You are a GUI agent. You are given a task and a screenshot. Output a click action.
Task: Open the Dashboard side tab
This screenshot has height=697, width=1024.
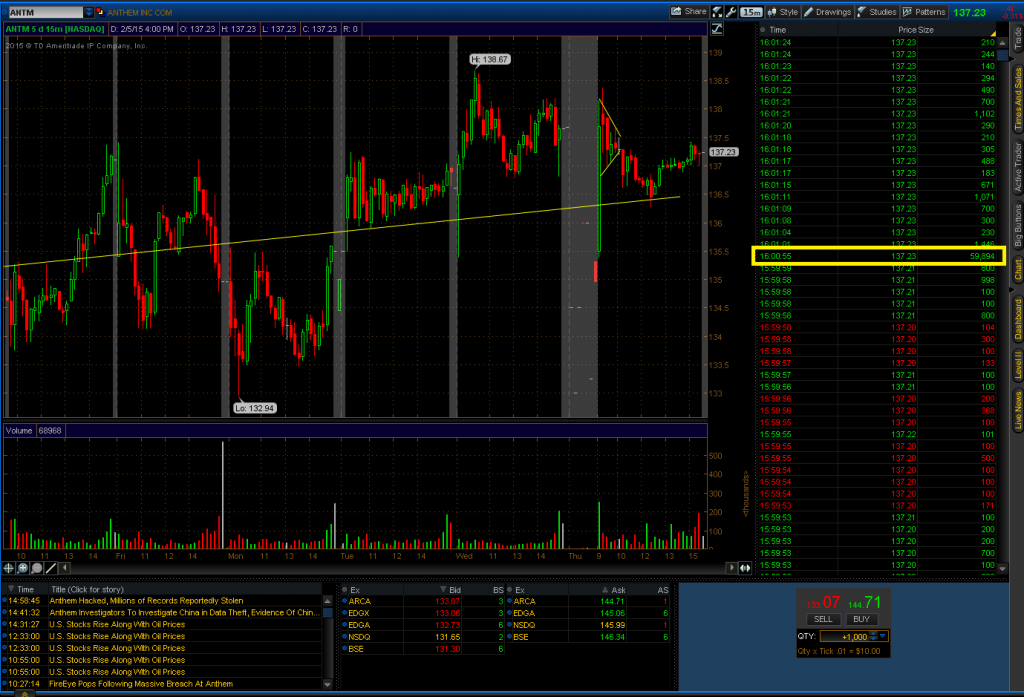coord(1017,319)
